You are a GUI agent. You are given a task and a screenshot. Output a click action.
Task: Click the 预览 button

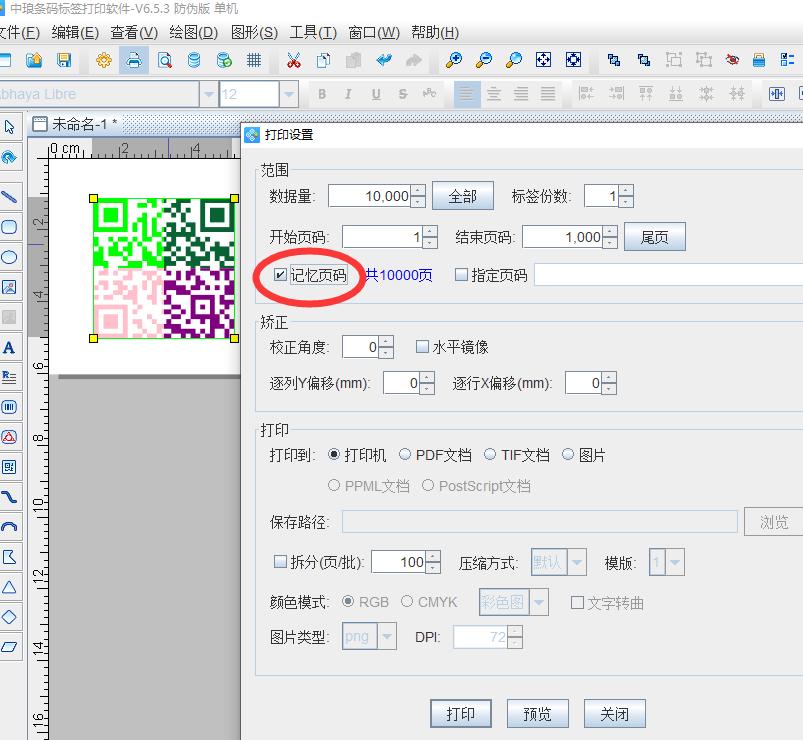[x=537, y=713]
